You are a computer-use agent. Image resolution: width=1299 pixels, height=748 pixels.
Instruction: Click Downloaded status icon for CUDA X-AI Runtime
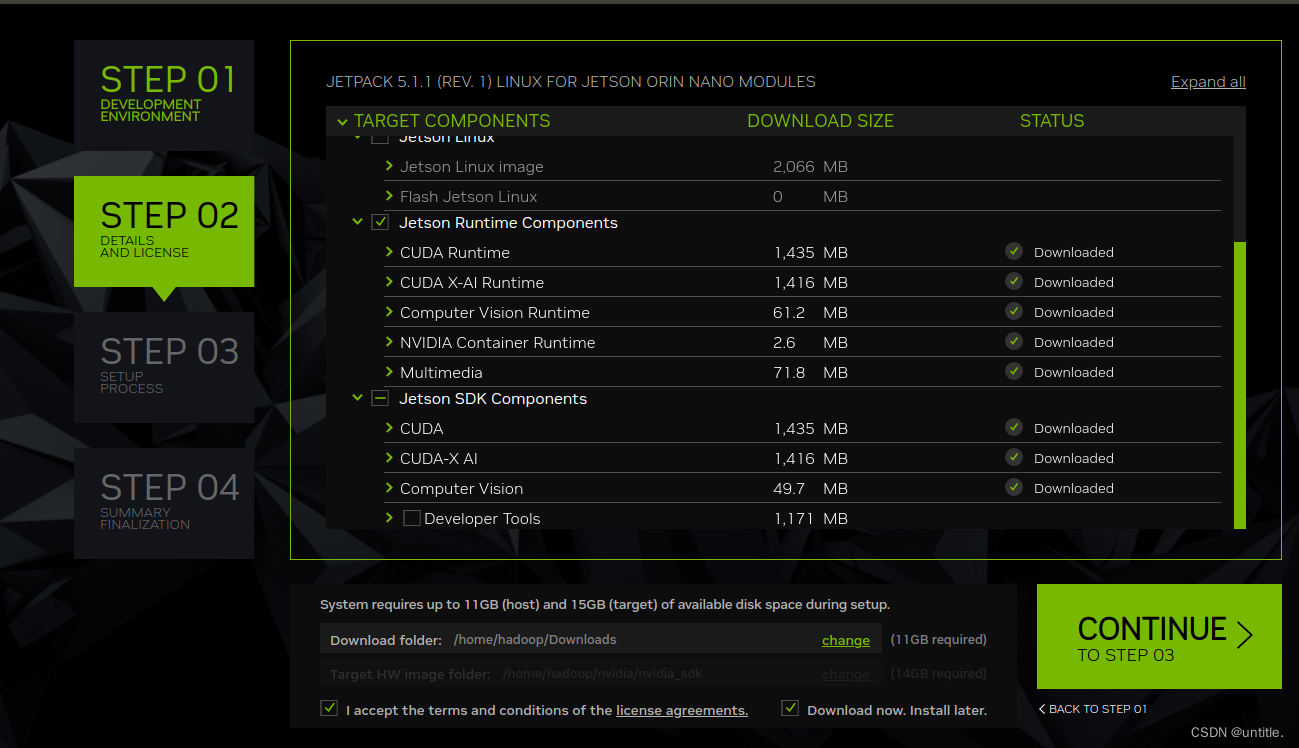click(1014, 282)
